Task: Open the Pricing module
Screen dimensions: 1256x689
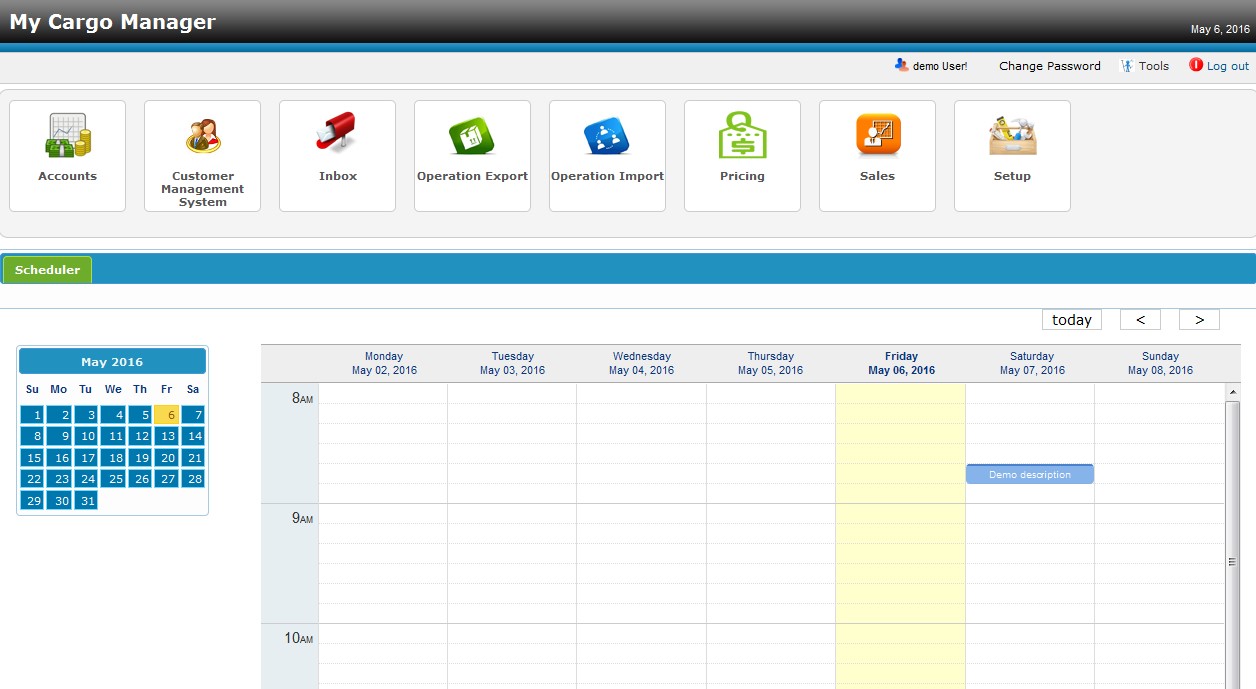Action: coord(742,155)
